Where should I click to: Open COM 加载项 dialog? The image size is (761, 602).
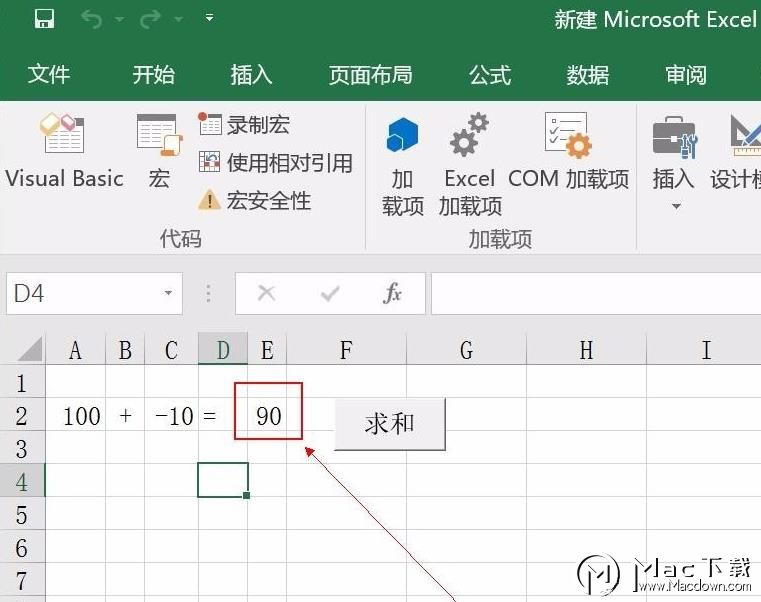568,151
